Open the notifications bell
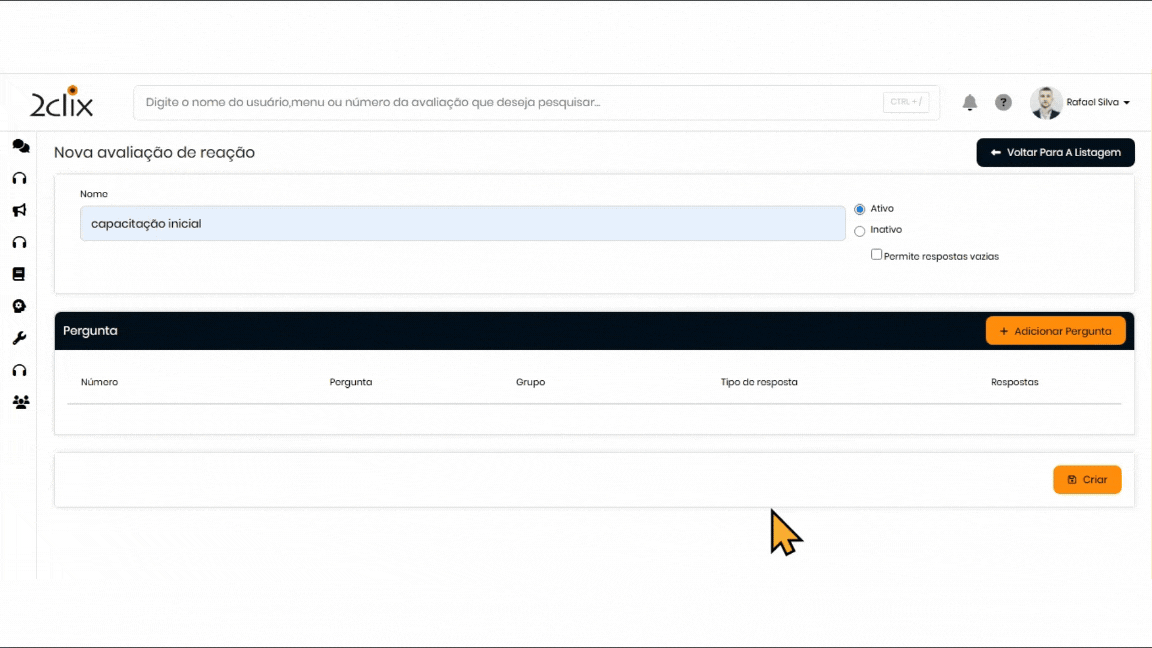This screenshot has height=648, width=1152. click(969, 102)
